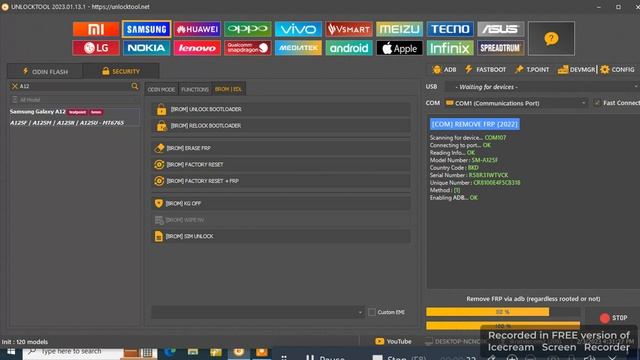Select the Qualcomm Snapdragon logo

[x=248, y=48]
